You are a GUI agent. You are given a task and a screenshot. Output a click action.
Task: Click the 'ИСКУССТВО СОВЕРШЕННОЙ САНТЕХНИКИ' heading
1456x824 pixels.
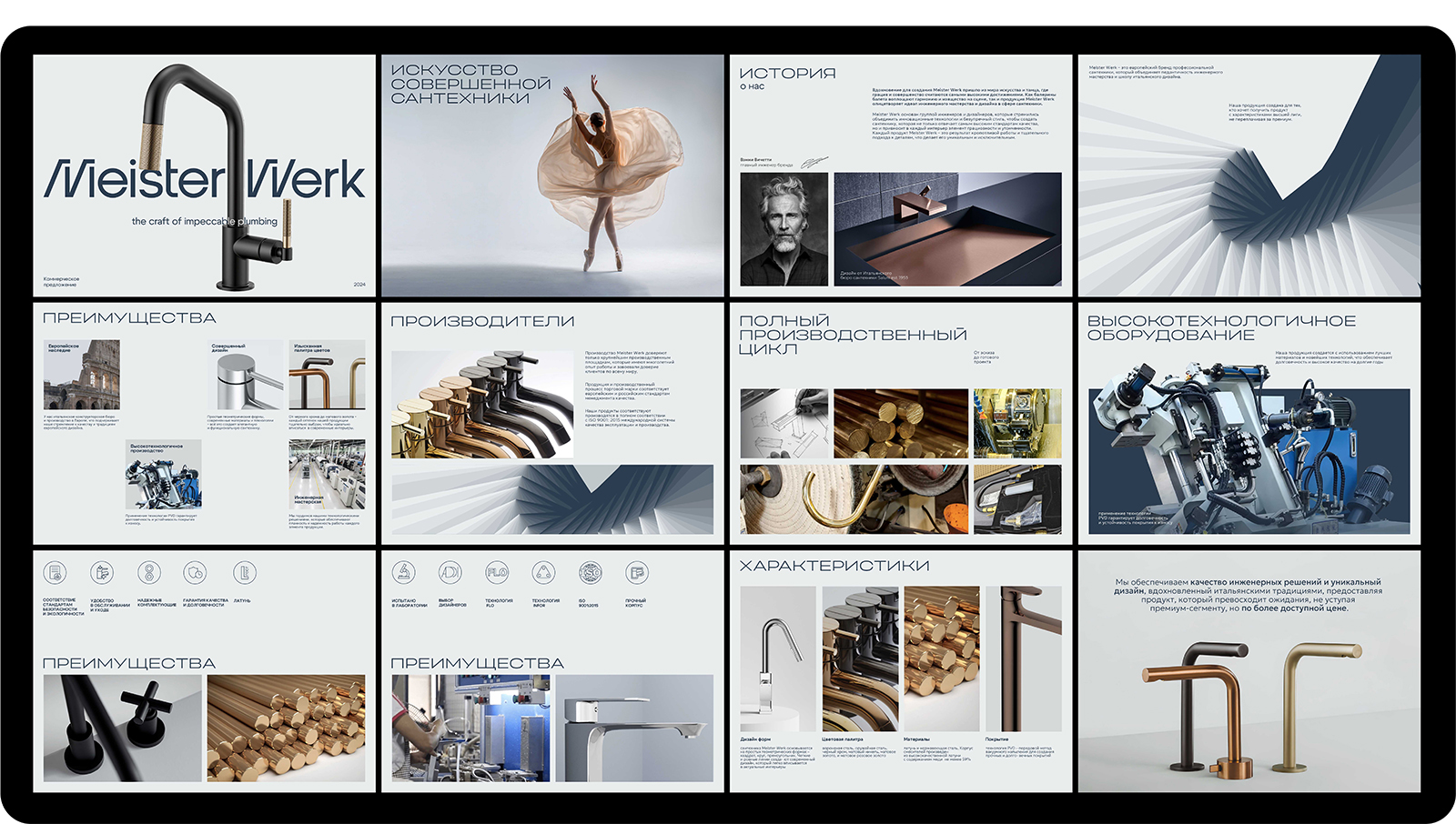(x=471, y=84)
